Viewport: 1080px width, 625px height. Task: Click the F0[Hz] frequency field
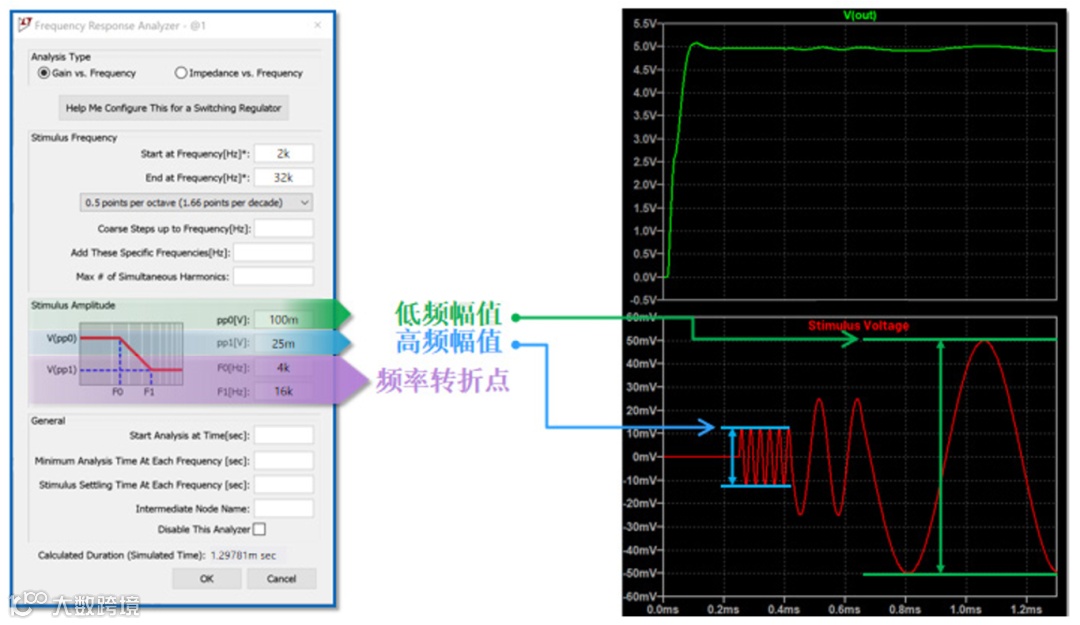[x=284, y=368]
